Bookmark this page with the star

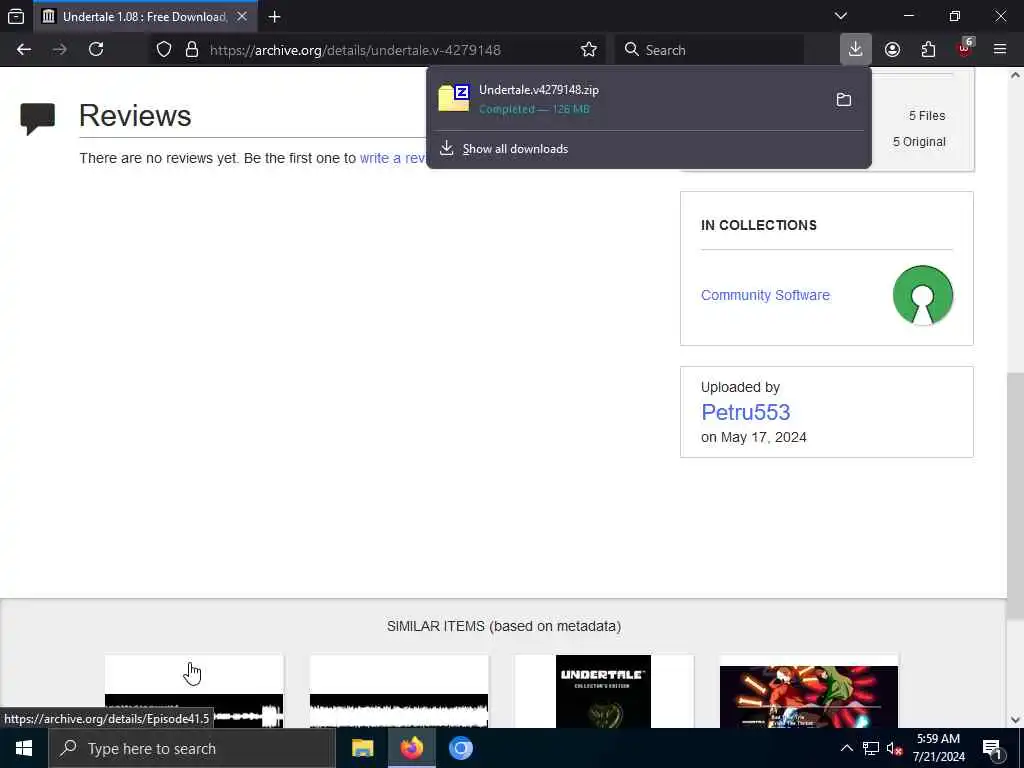(x=589, y=50)
